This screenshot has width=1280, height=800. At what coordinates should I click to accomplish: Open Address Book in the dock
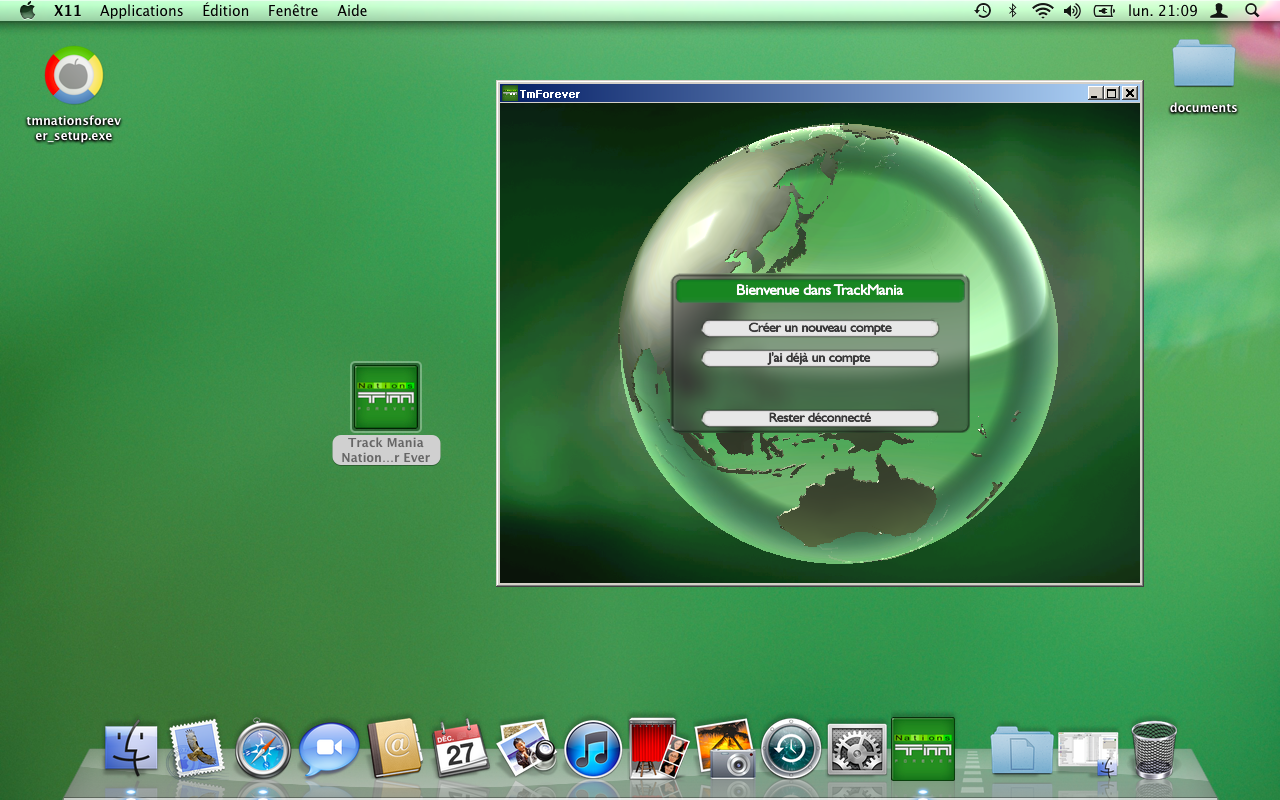click(x=395, y=749)
